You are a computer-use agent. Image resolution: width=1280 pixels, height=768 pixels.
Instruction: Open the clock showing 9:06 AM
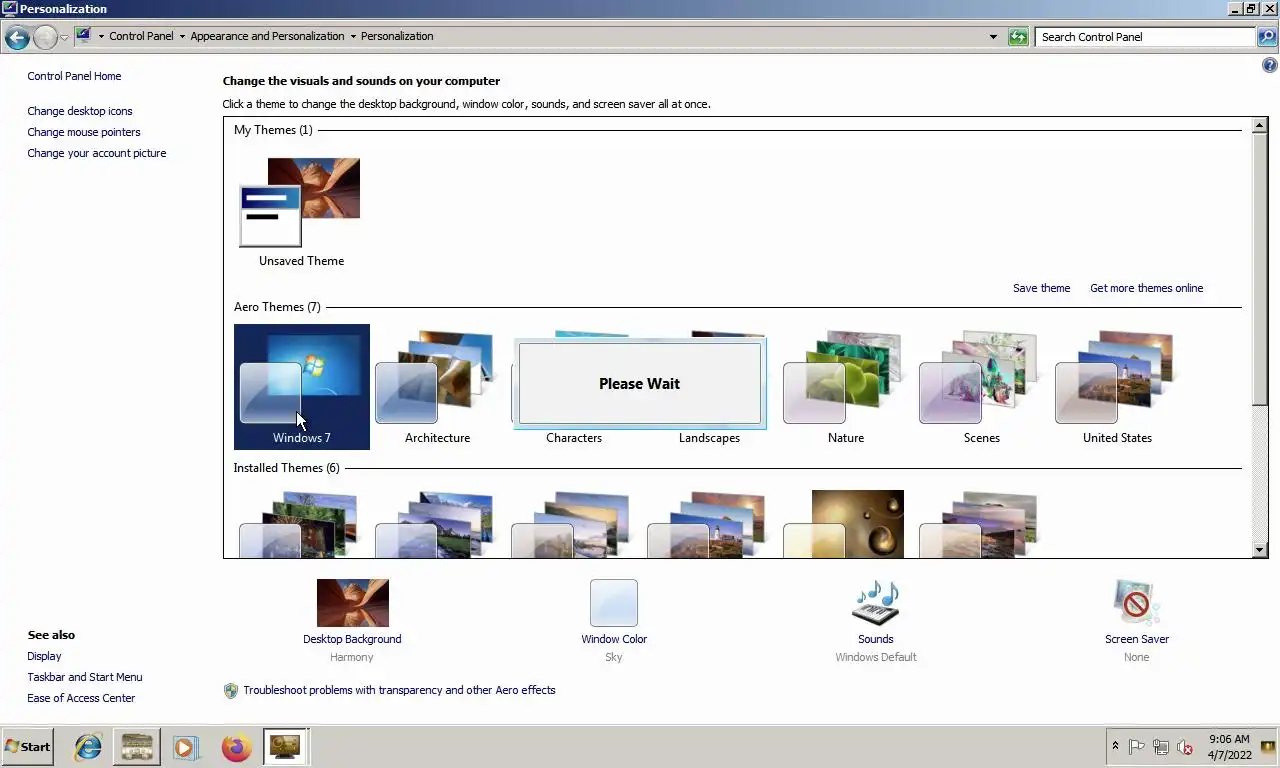[x=1229, y=747]
